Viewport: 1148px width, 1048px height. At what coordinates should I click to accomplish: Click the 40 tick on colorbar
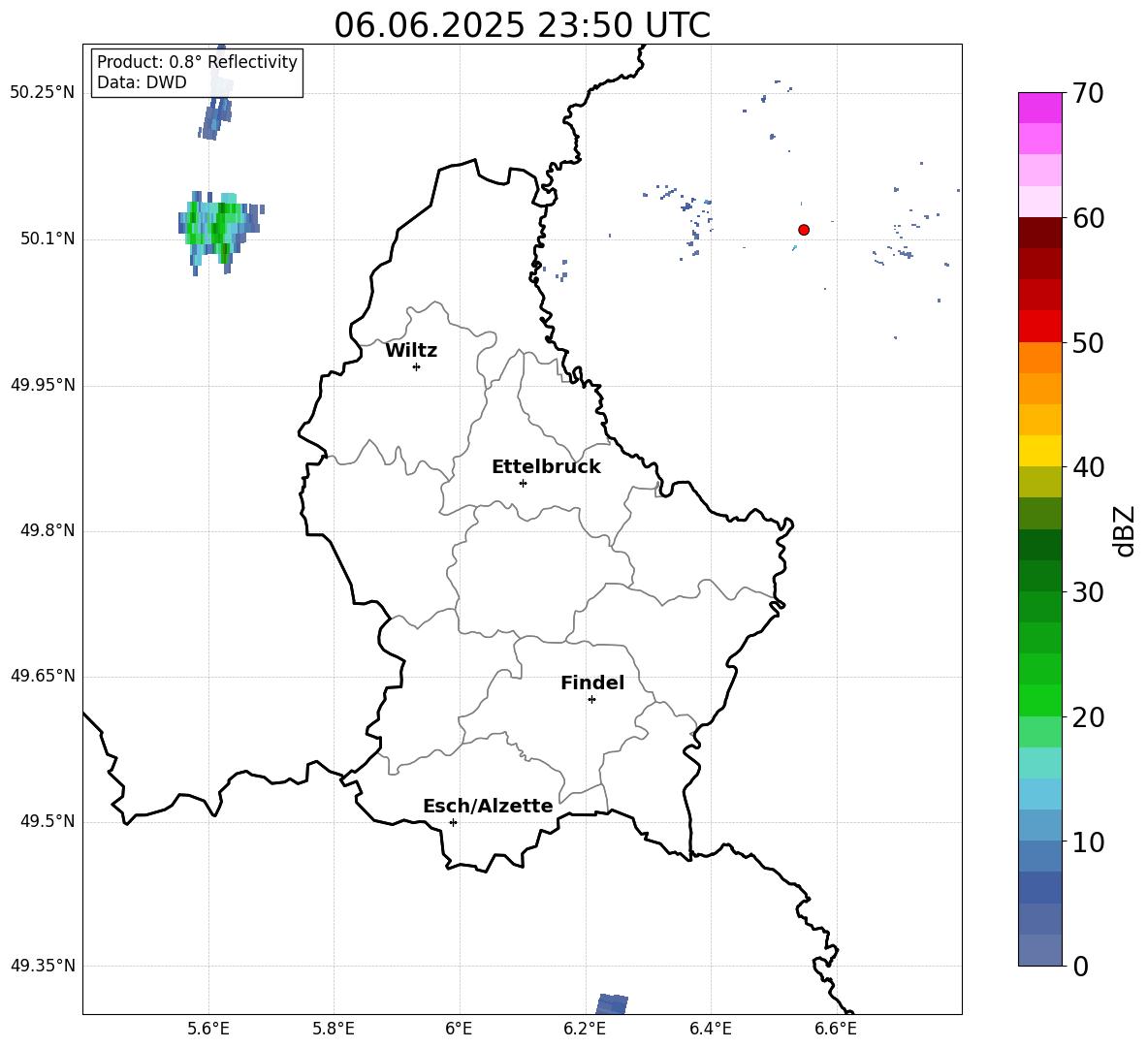click(x=1088, y=467)
